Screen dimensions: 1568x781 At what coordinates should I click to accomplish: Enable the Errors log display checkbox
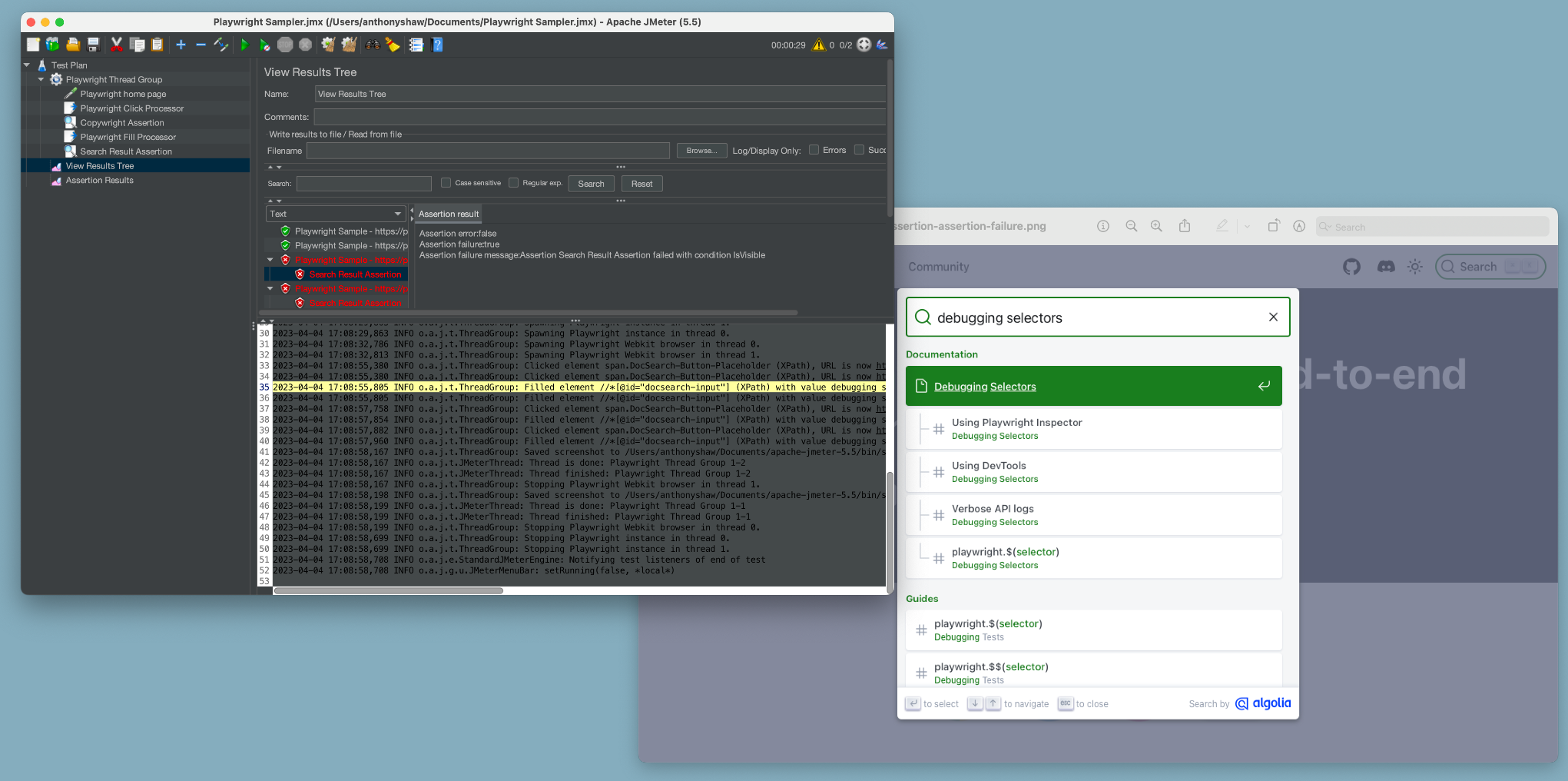(x=814, y=150)
